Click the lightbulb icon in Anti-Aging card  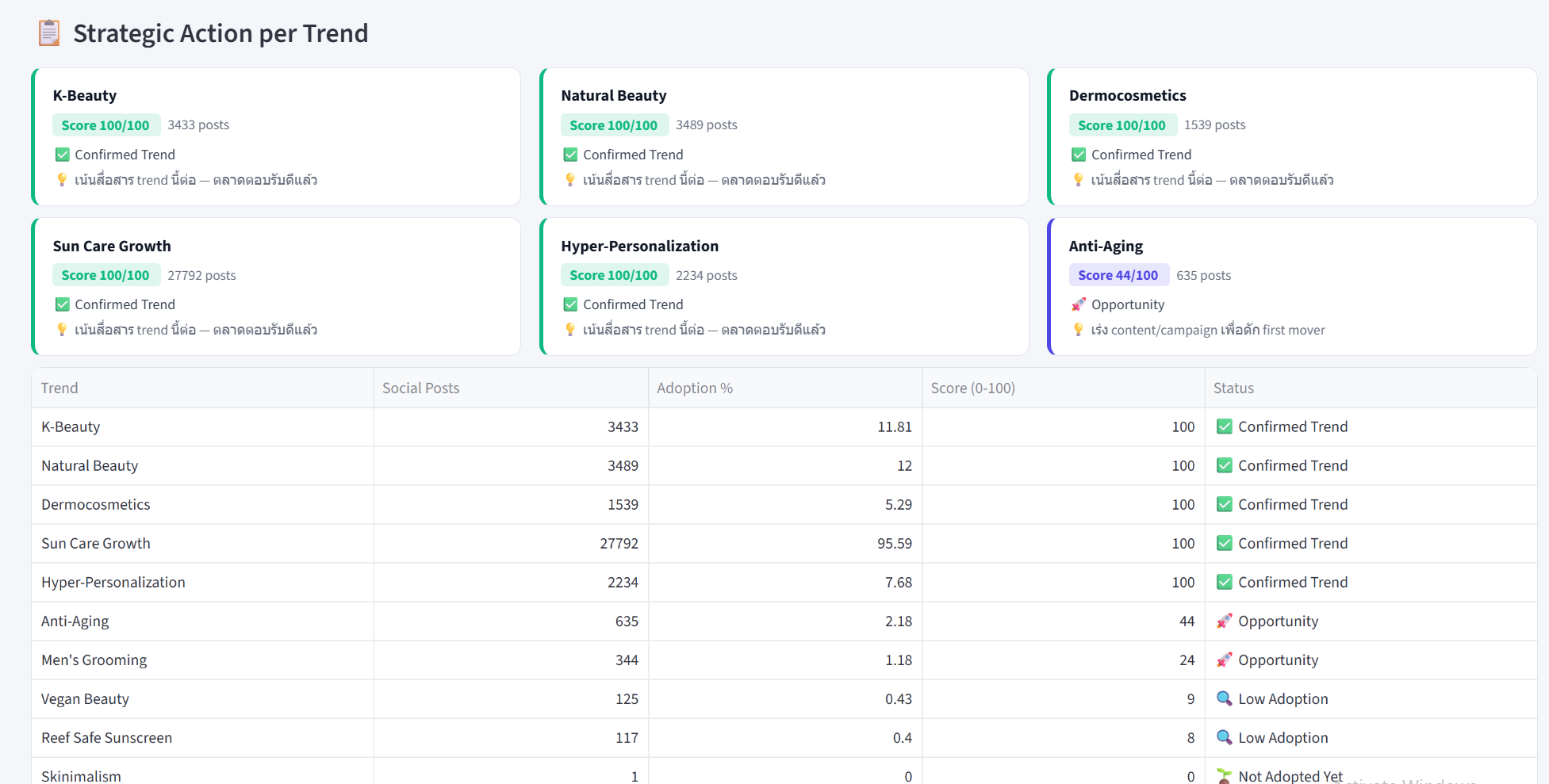tap(1078, 330)
